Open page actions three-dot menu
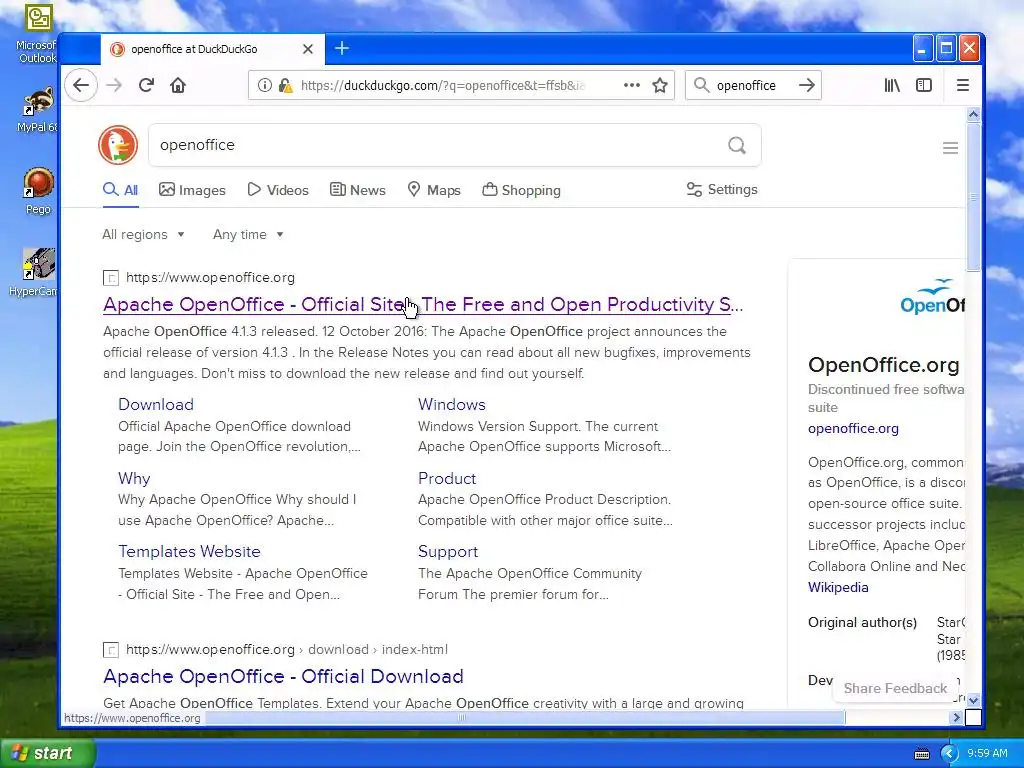This screenshot has width=1024, height=768. point(632,85)
